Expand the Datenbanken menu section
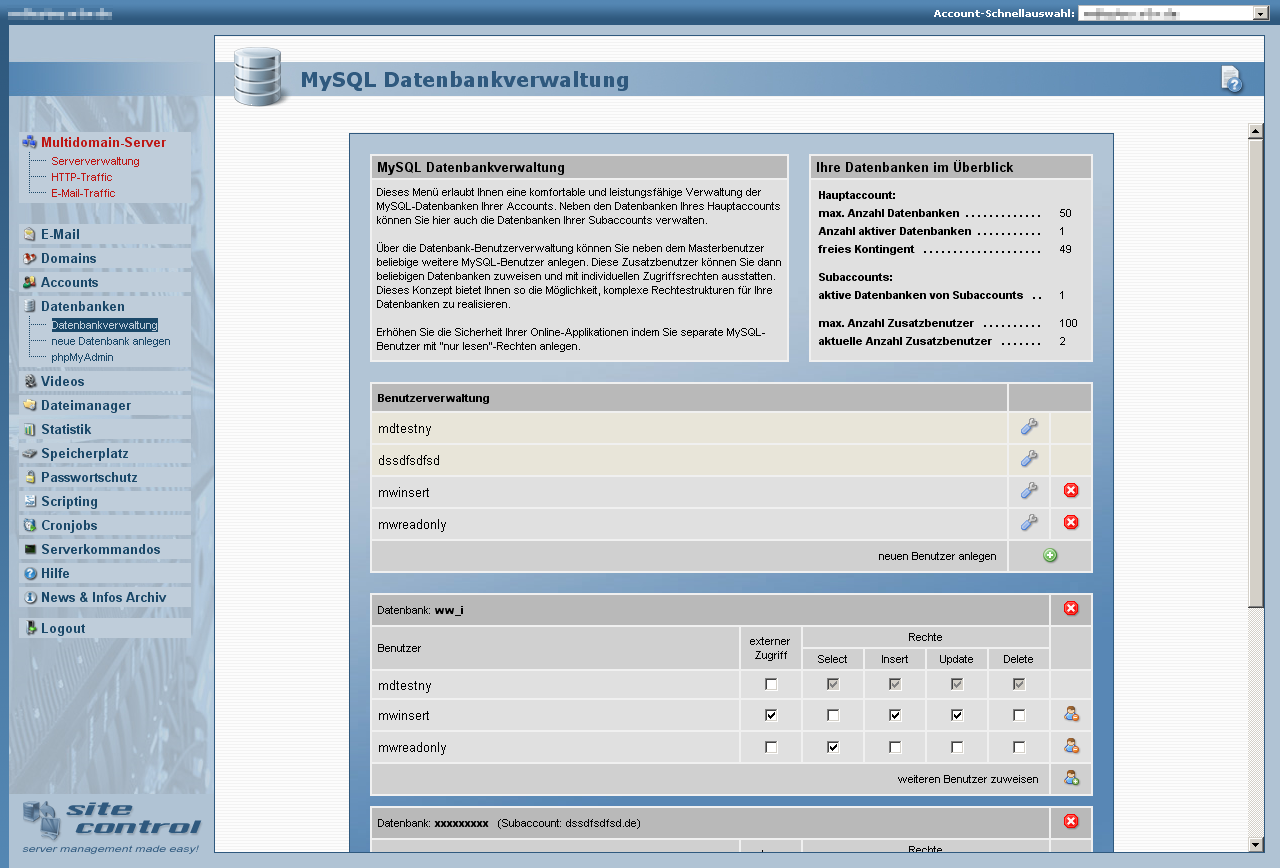Image resolution: width=1280 pixels, height=868 pixels. [83, 307]
